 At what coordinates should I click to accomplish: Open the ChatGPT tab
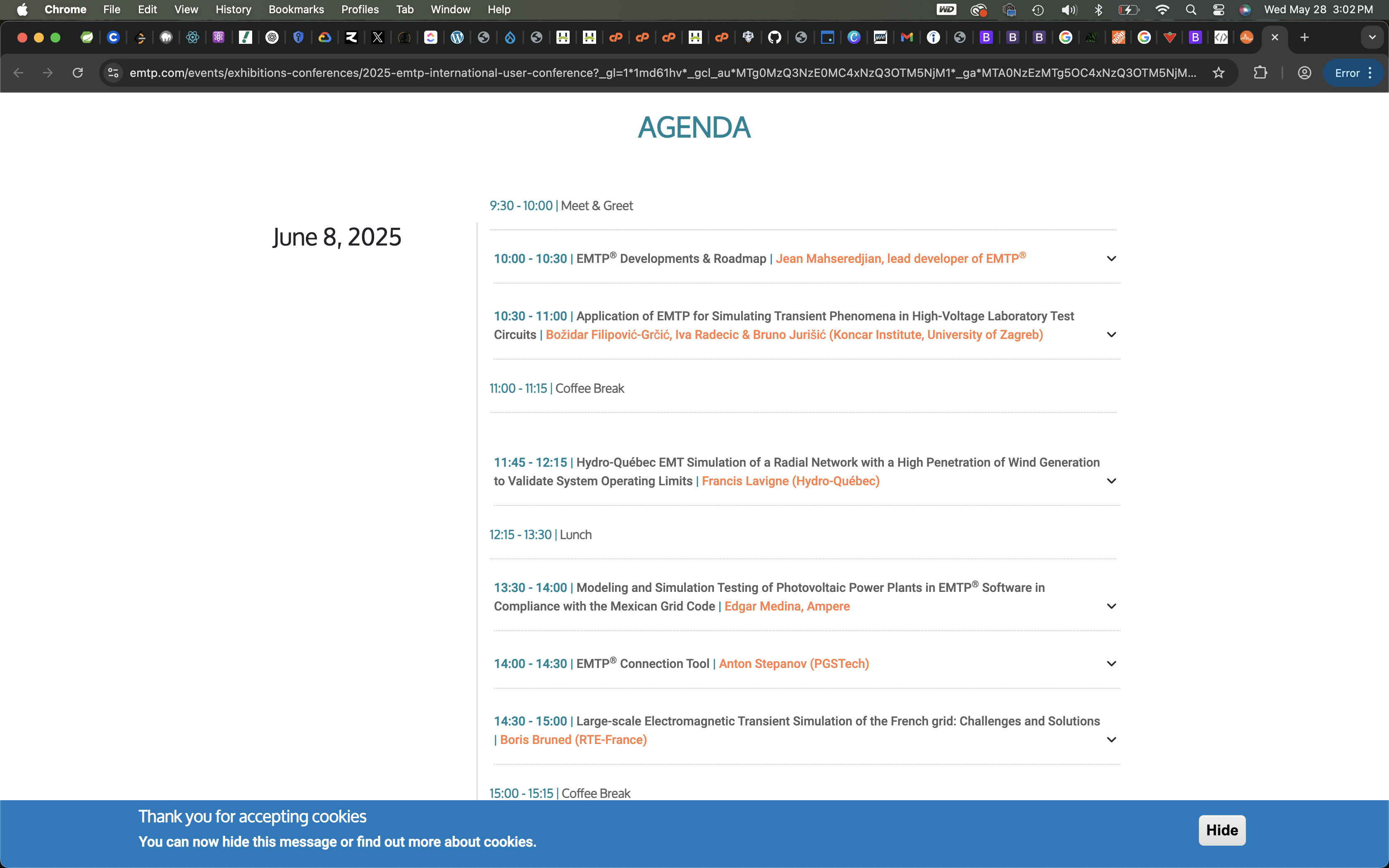pos(272,37)
